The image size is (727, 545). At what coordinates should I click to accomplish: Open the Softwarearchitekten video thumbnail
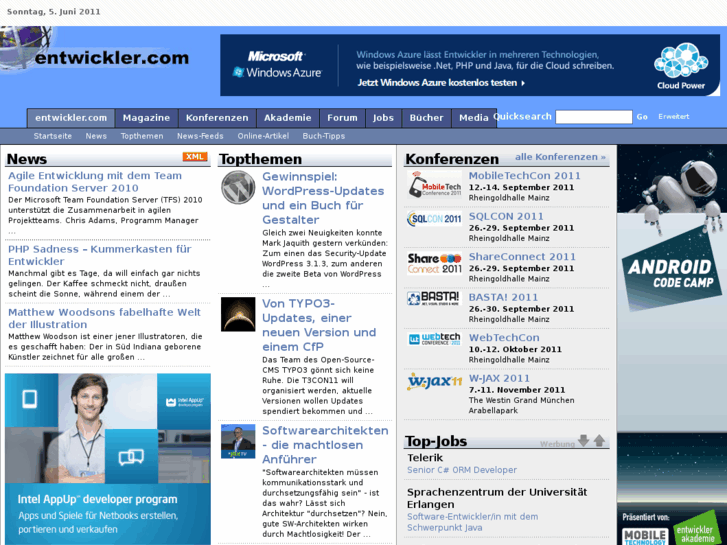tap(238, 441)
